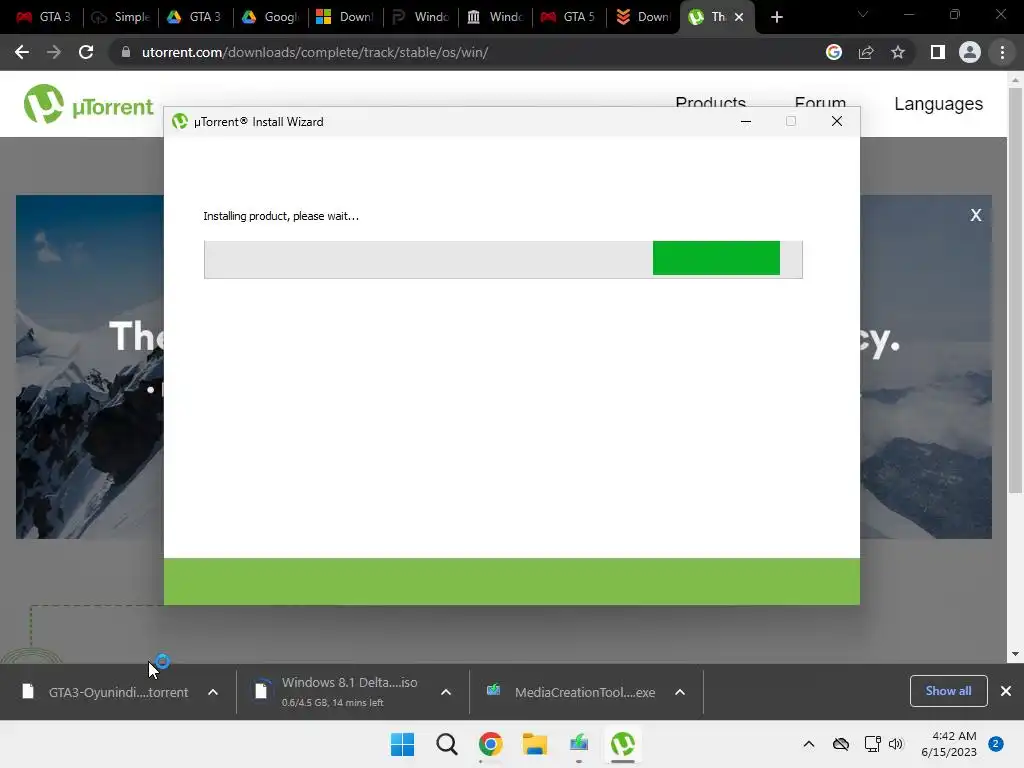Screen dimensions: 1024x768
Task: Click the install progress bar
Action: point(503,259)
